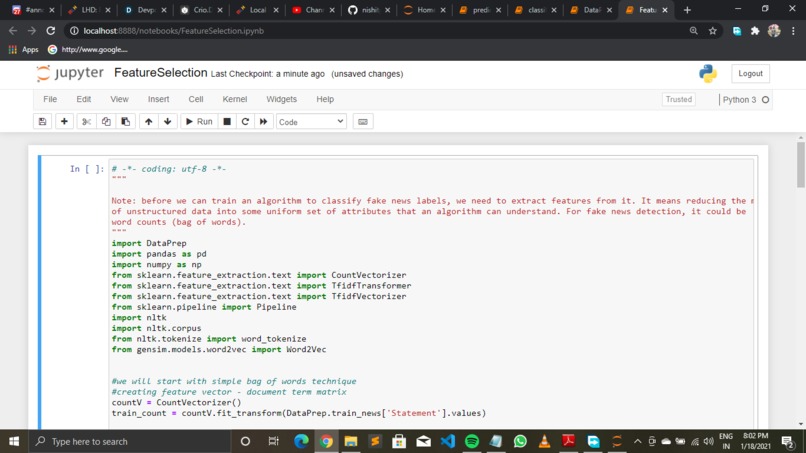
Task: Switch to the DataF notebook tab
Action: (591, 10)
